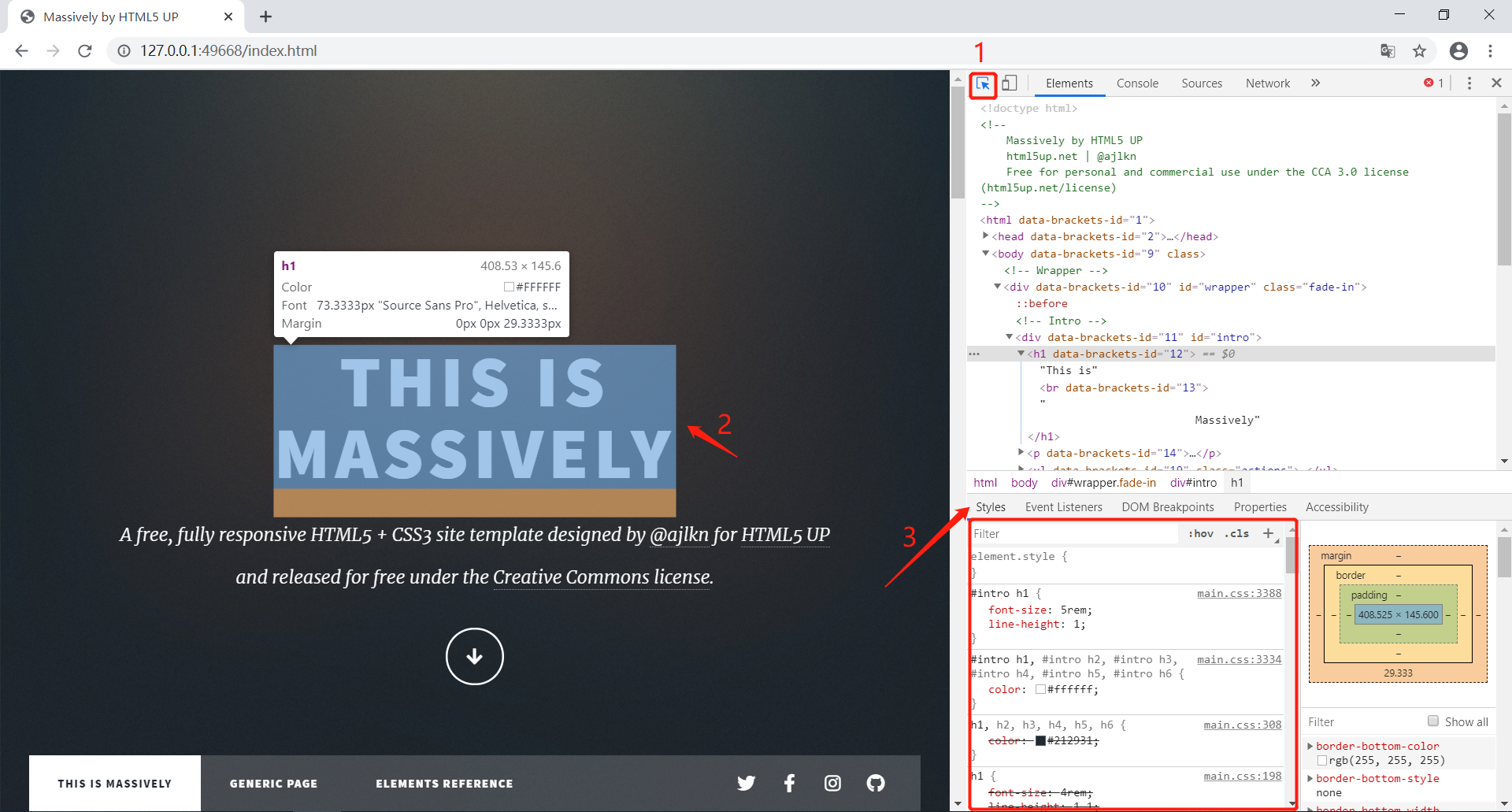This screenshot has width=1512, height=812.
Task: Switch to the Network tab
Action: click(1268, 83)
